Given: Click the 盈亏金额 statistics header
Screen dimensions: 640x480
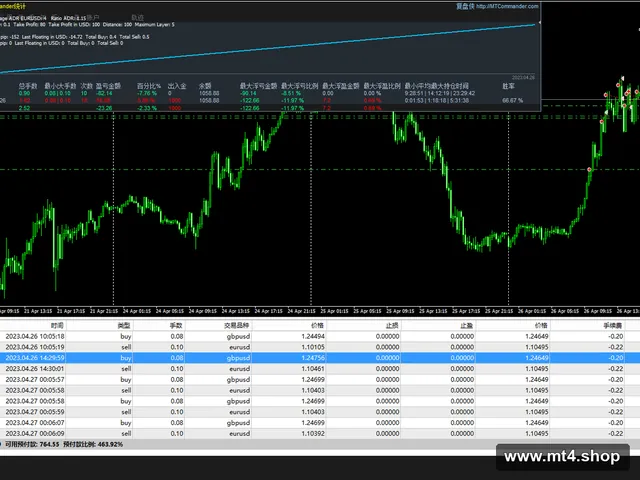Looking at the screenshot, I should pos(108,86).
